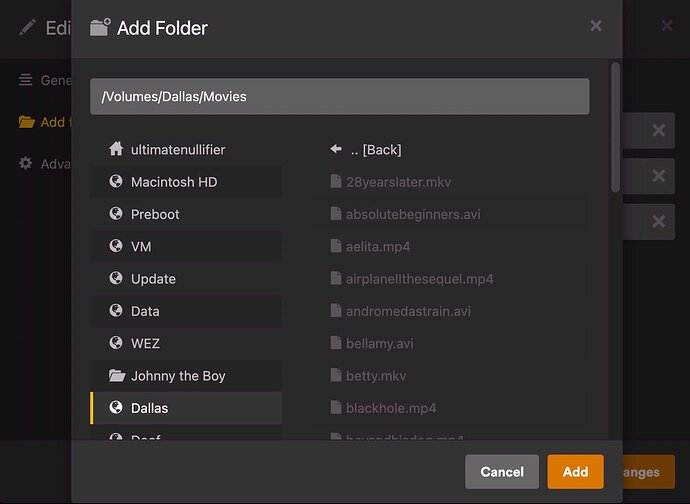Select the Update volume

[x=186, y=279]
